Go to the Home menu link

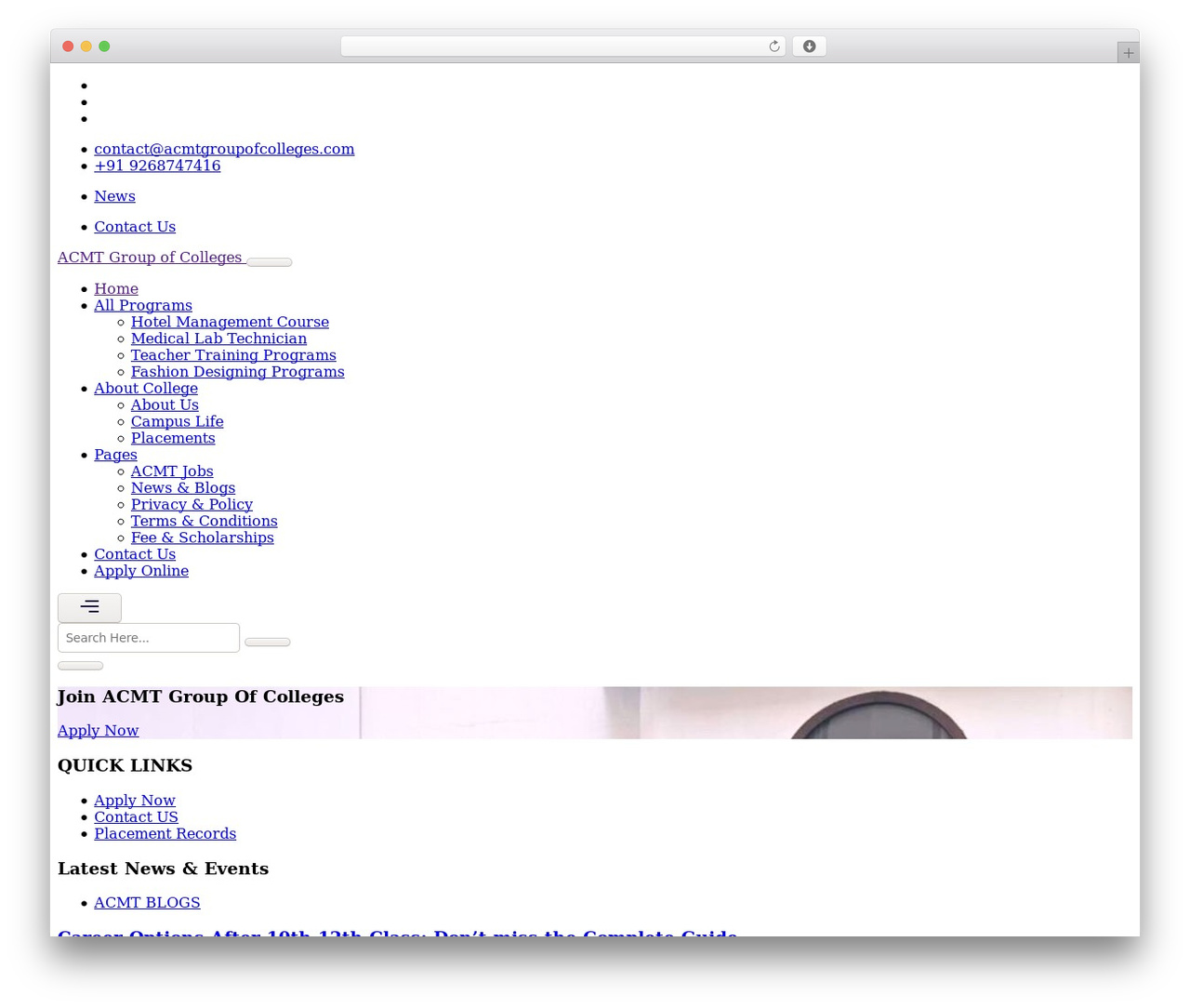116,288
